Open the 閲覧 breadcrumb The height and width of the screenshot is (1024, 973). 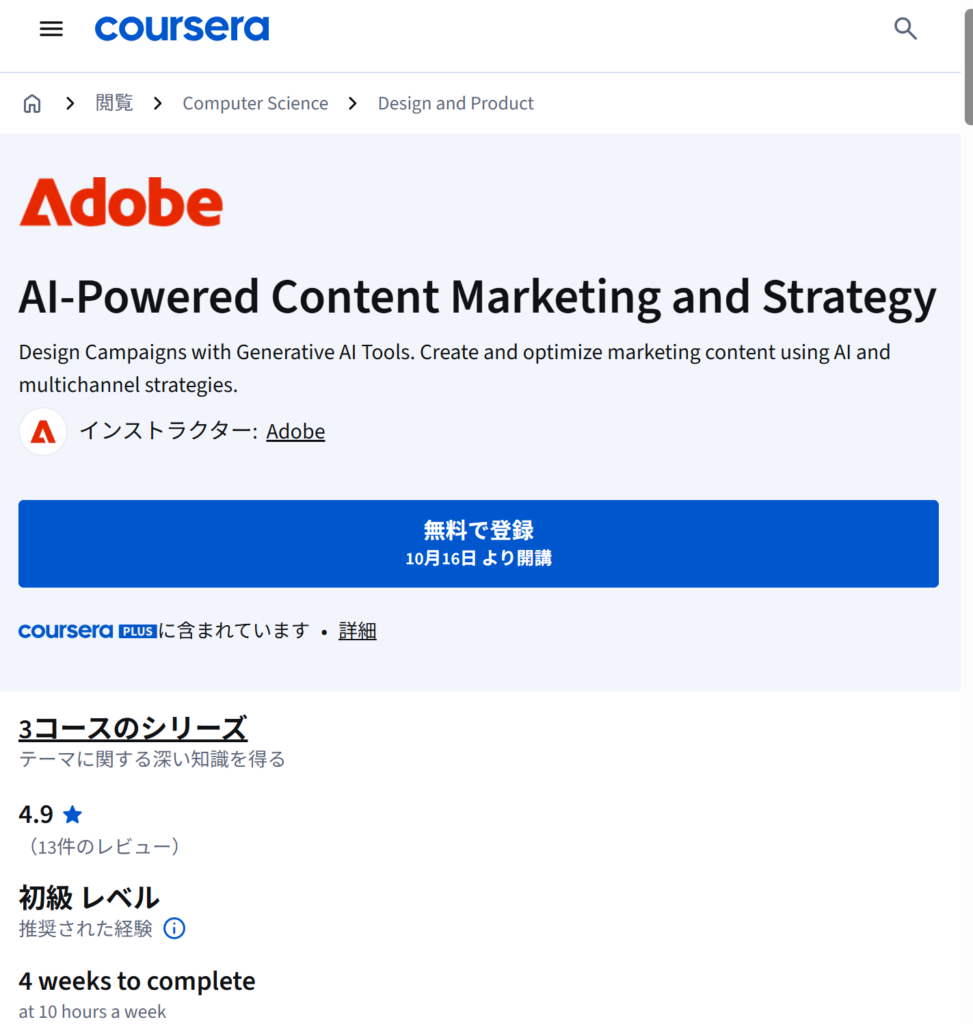click(x=114, y=103)
